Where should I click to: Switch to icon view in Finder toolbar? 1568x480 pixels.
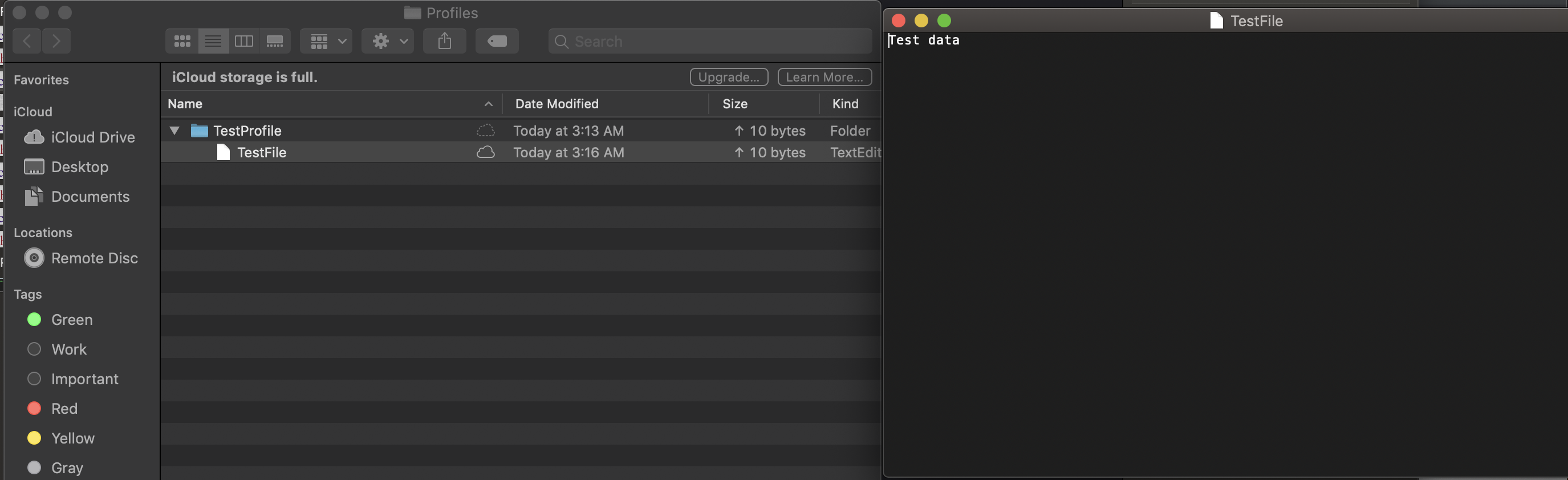182,42
